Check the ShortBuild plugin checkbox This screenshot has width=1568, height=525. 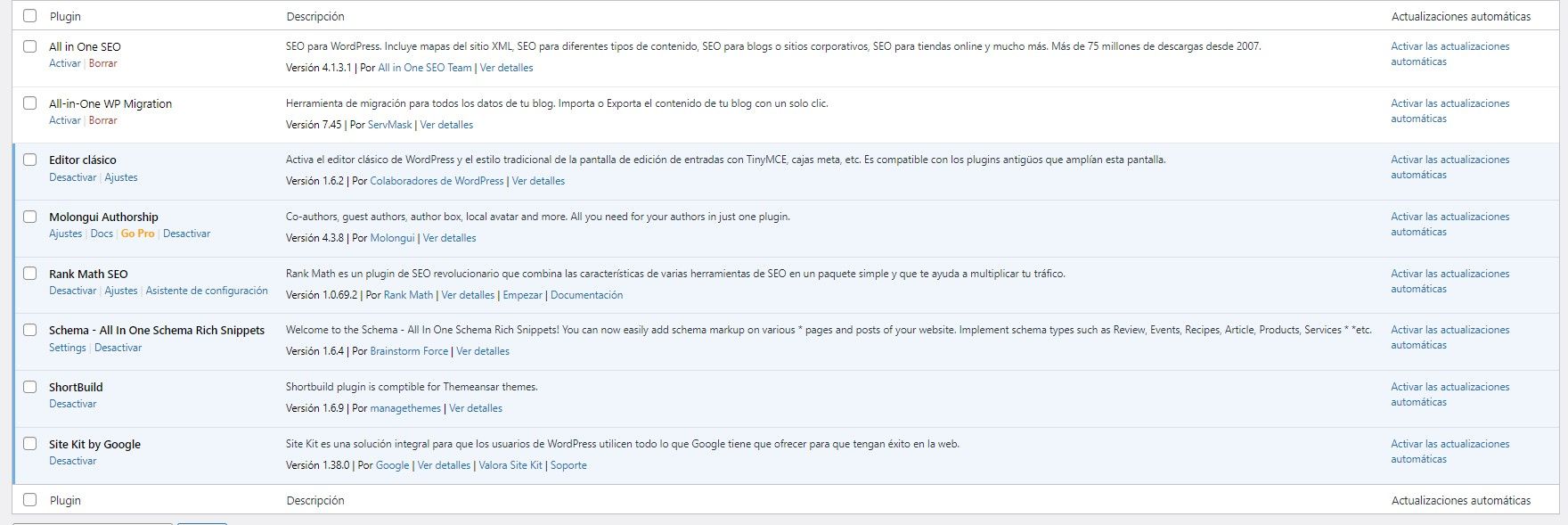(30, 387)
